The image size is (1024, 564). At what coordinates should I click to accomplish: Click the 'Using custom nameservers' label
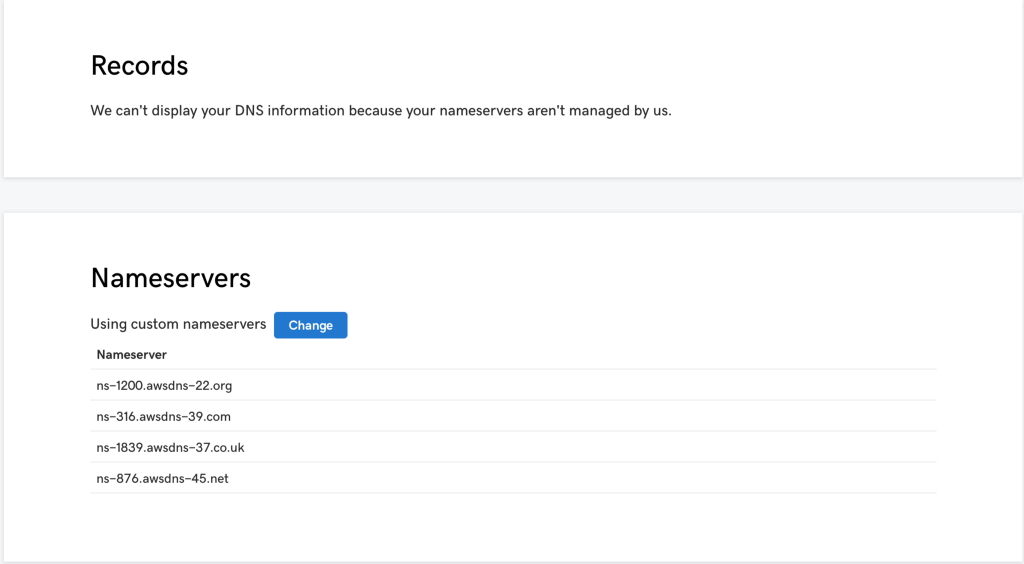click(178, 324)
